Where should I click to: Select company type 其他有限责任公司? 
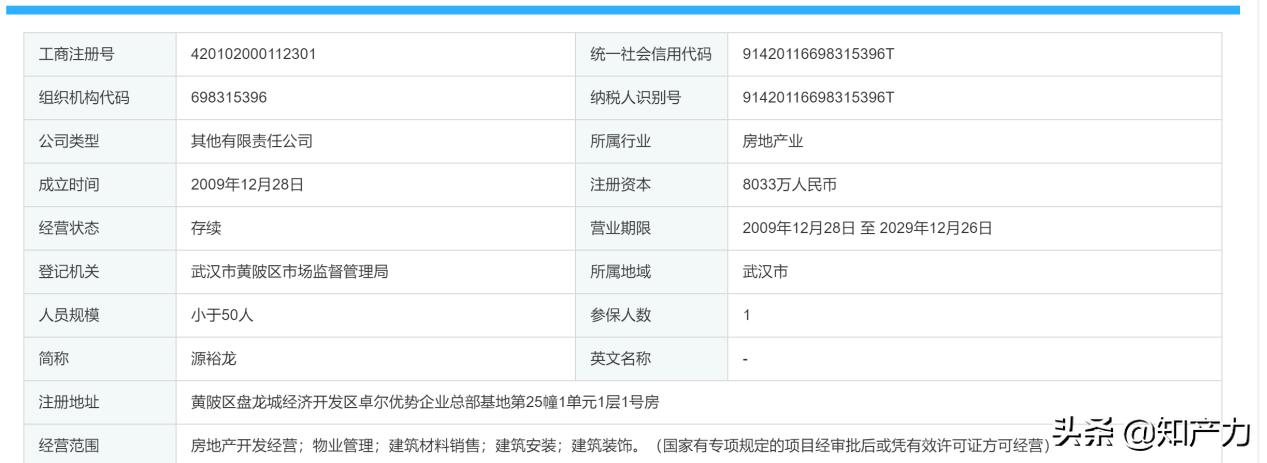[x=251, y=141]
